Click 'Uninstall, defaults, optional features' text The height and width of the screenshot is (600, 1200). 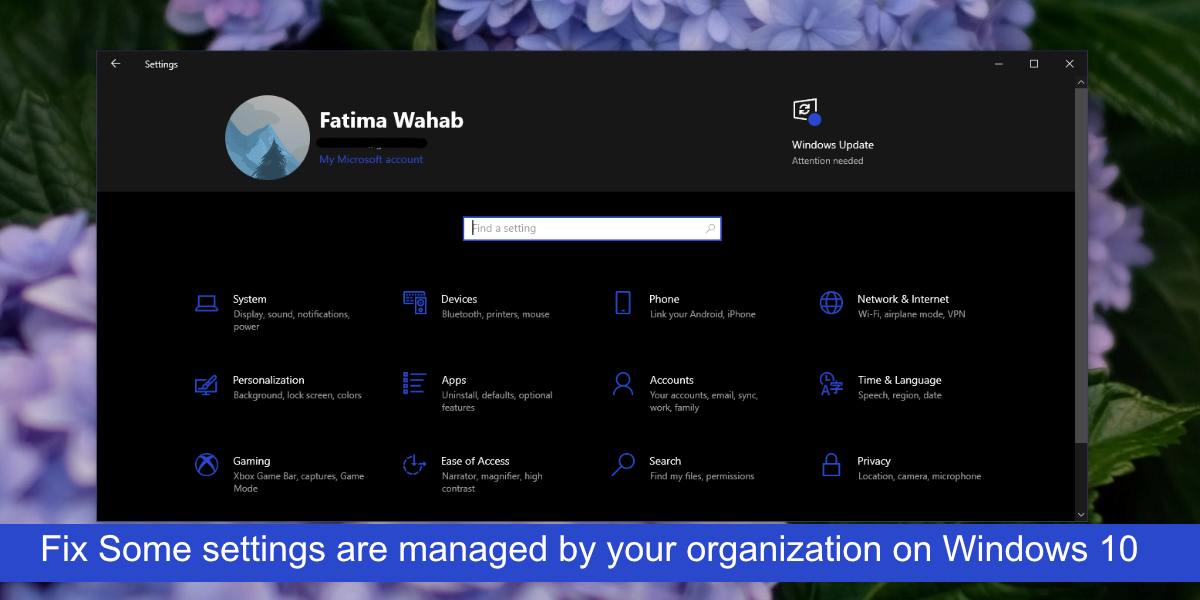(x=497, y=402)
